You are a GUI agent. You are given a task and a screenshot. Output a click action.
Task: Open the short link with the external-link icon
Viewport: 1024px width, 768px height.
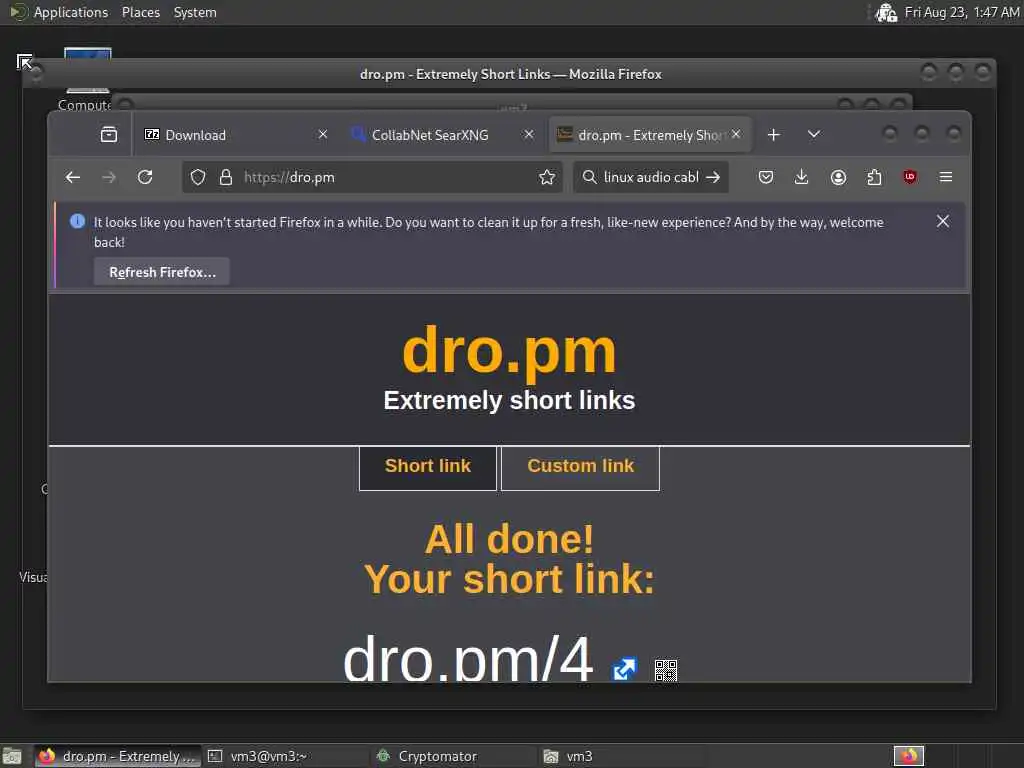tap(624, 669)
